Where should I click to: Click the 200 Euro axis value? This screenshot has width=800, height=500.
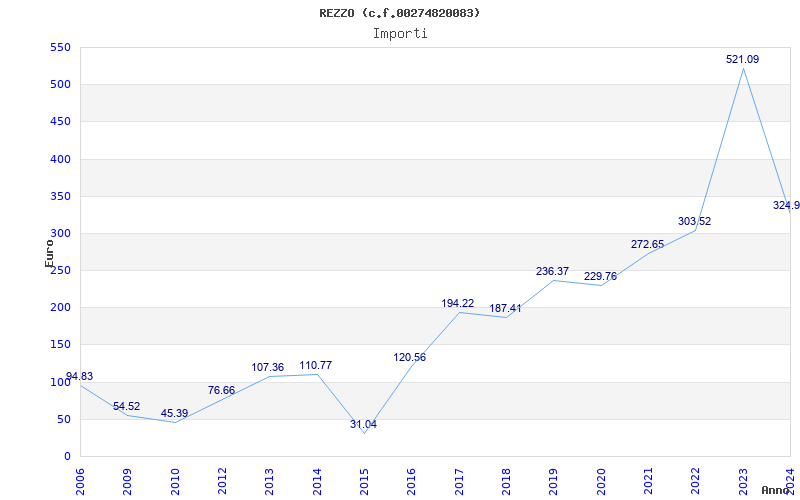coord(60,308)
